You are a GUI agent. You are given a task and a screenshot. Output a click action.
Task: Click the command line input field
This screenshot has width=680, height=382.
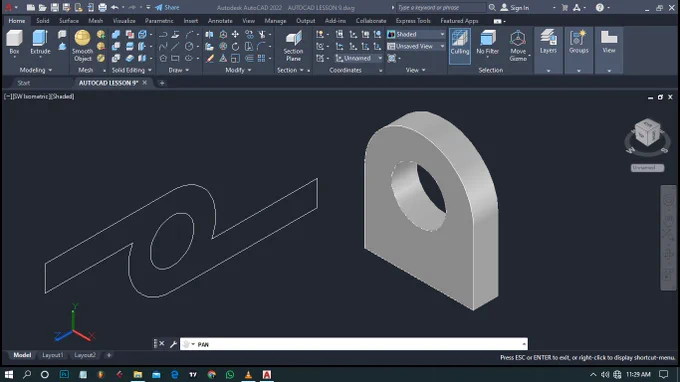(x=353, y=344)
